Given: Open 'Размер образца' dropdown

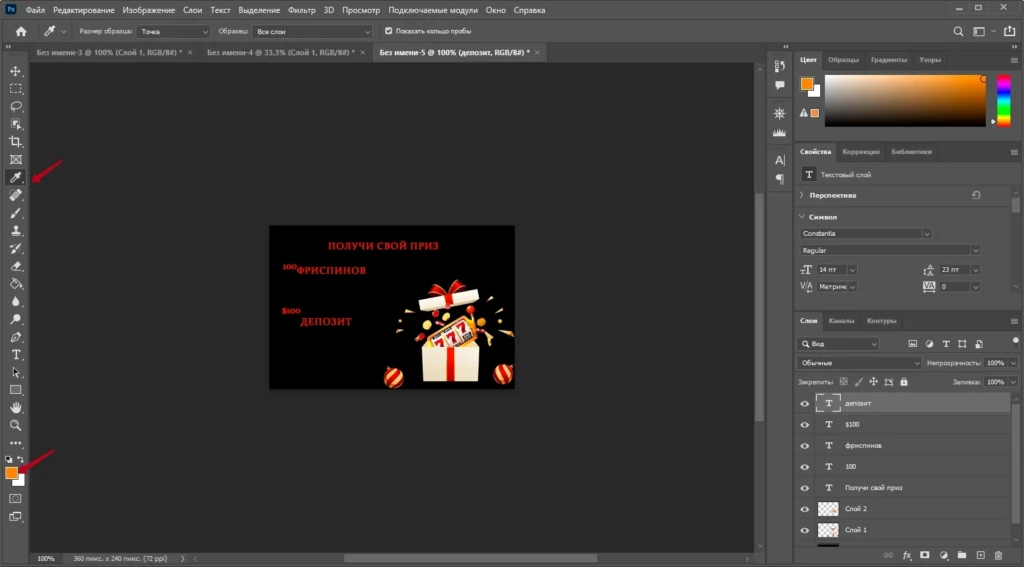Looking at the screenshot, I should [x=173, y=31].
